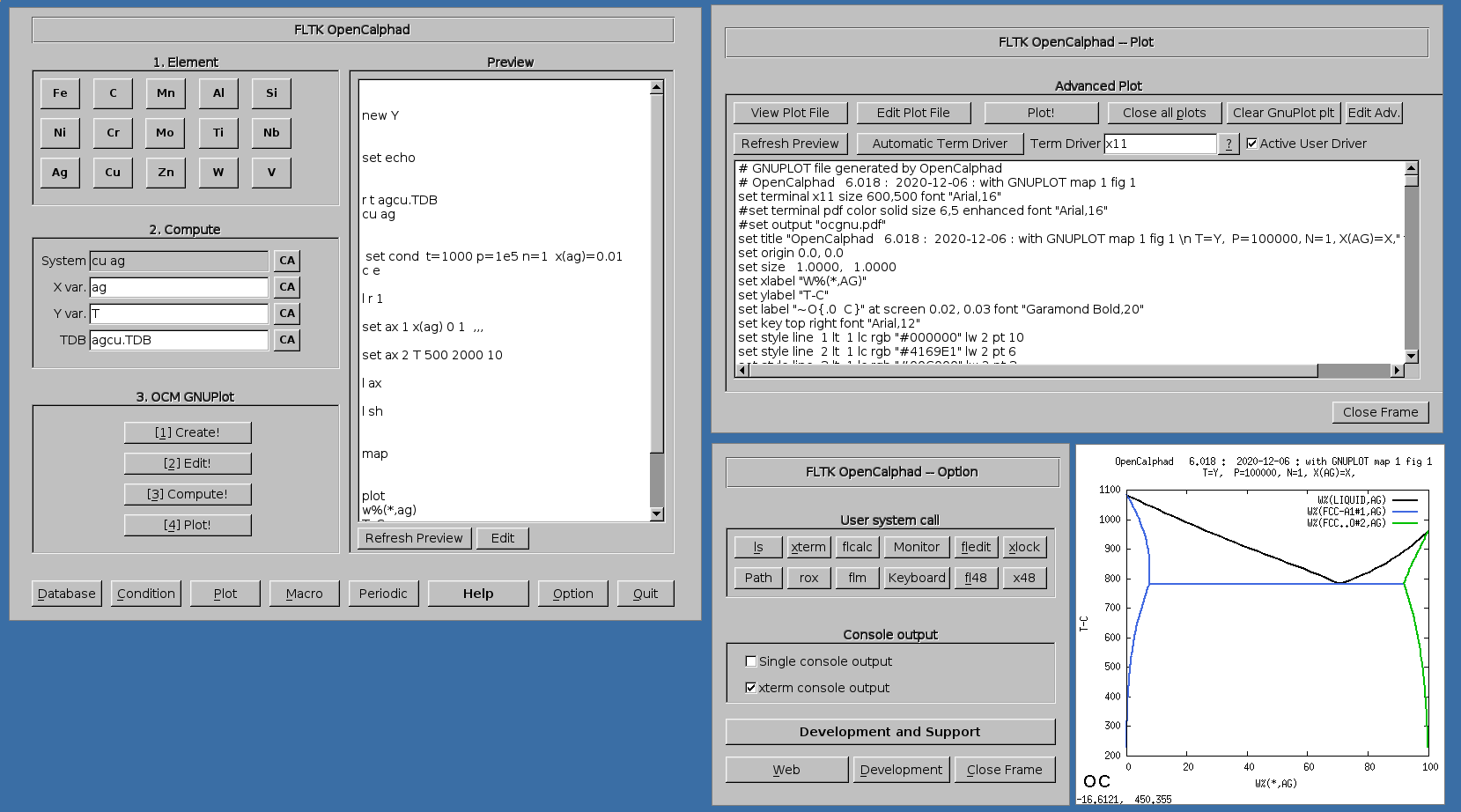Select the Cr element
Viewport: 1461px width, 812px height.
pyautogui.click(x=113, y=133)
